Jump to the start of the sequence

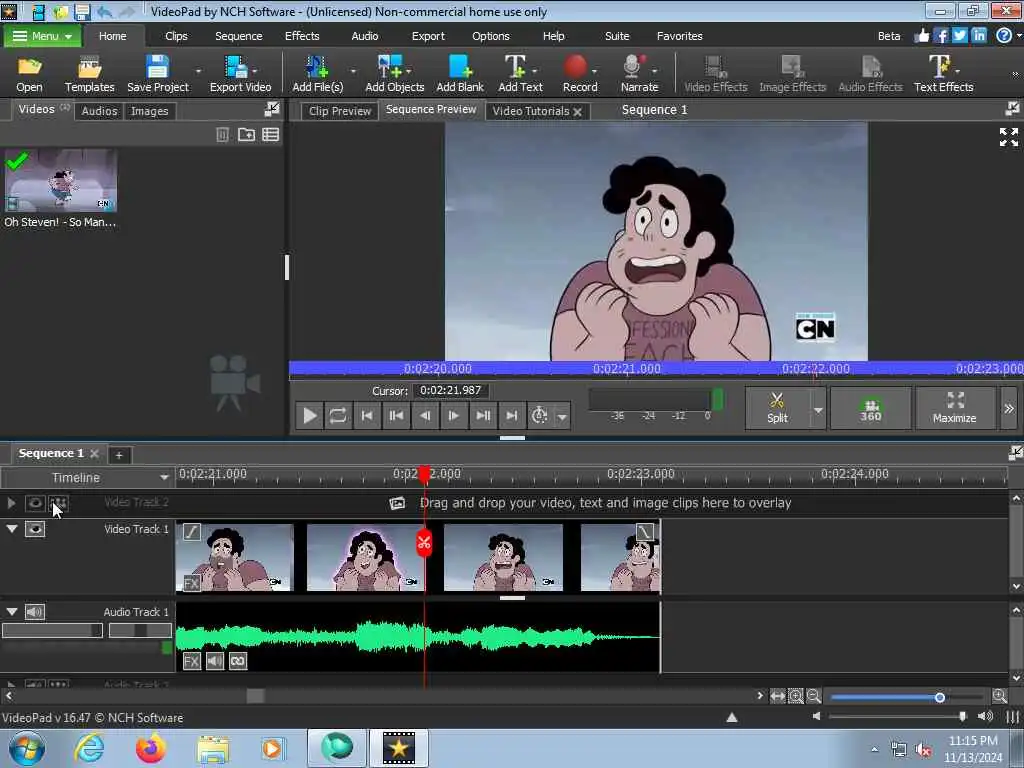[x=367, y=415]
